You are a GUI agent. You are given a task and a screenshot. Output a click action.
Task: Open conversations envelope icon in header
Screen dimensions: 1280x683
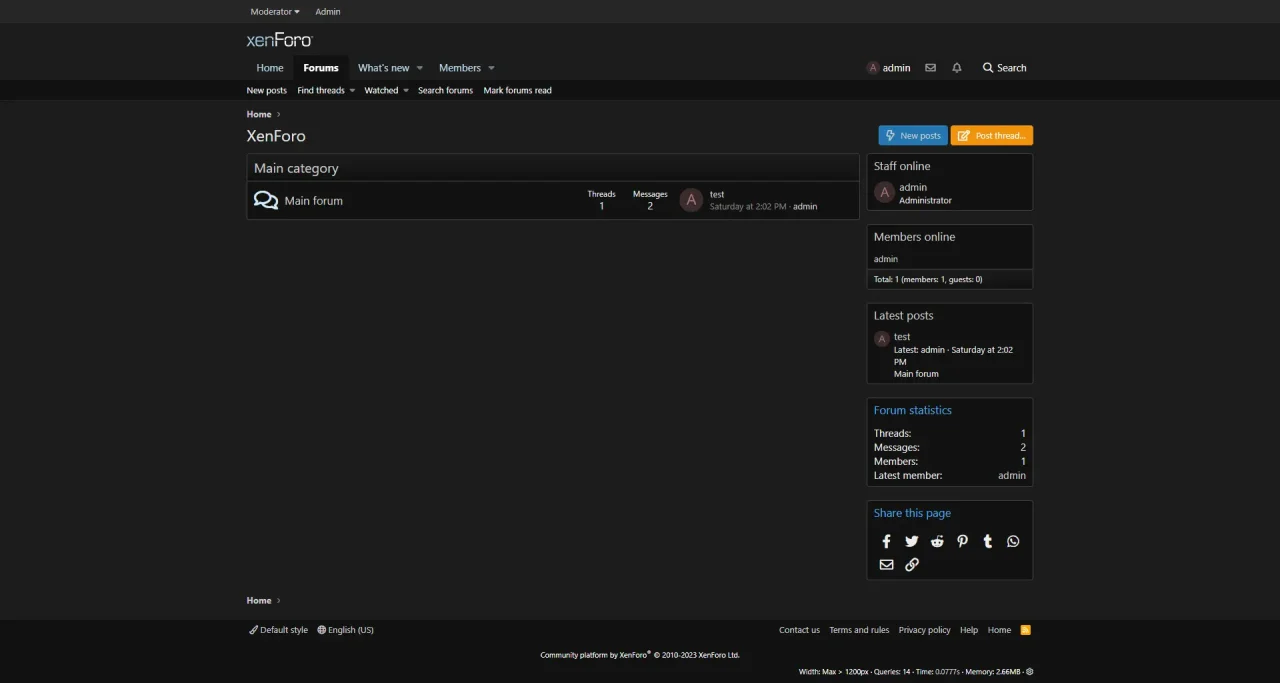click(930, 68)
